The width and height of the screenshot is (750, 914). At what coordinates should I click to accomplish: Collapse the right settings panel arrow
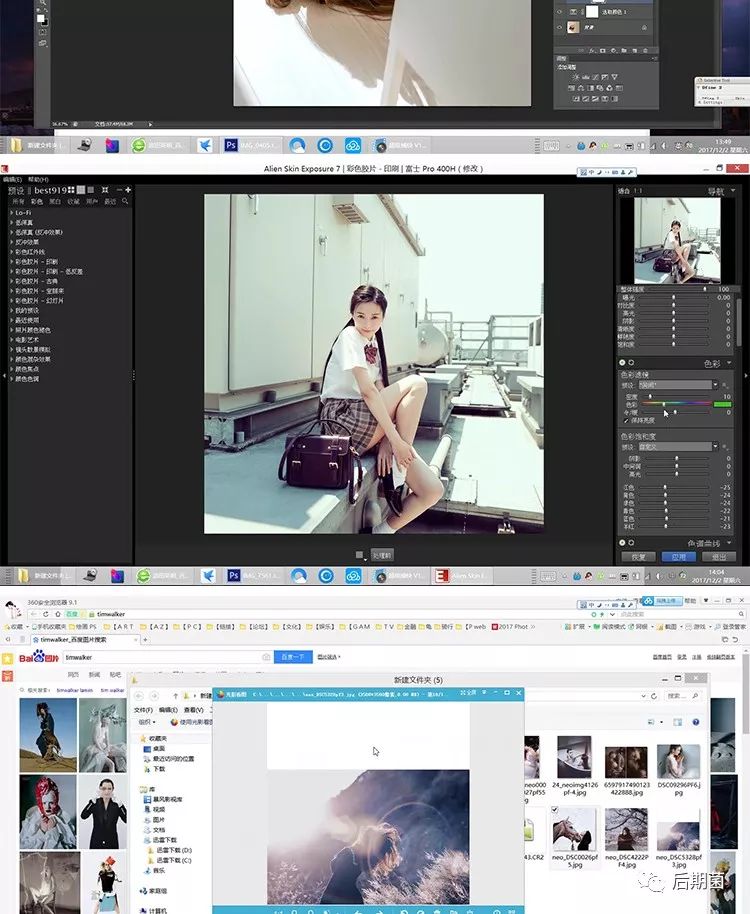point(746,376)
